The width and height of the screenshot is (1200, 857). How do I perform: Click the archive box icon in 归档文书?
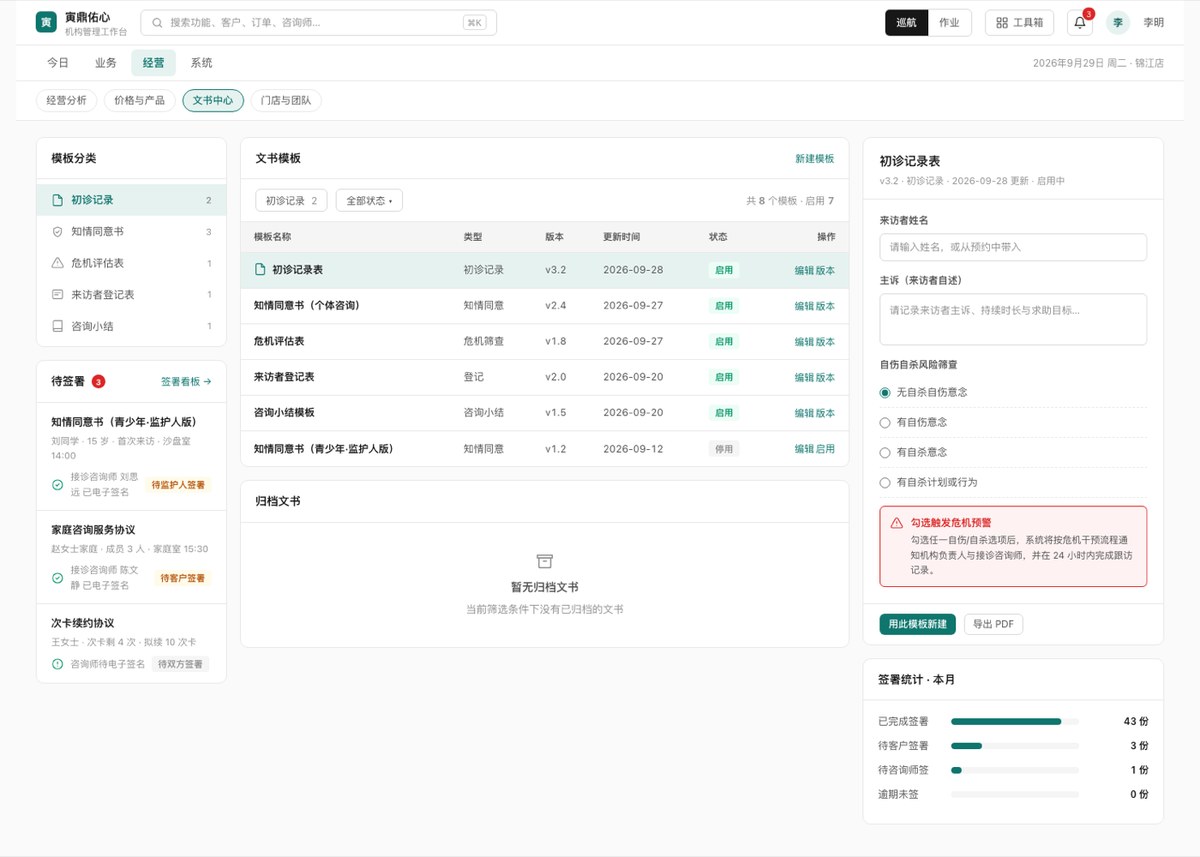545,562
